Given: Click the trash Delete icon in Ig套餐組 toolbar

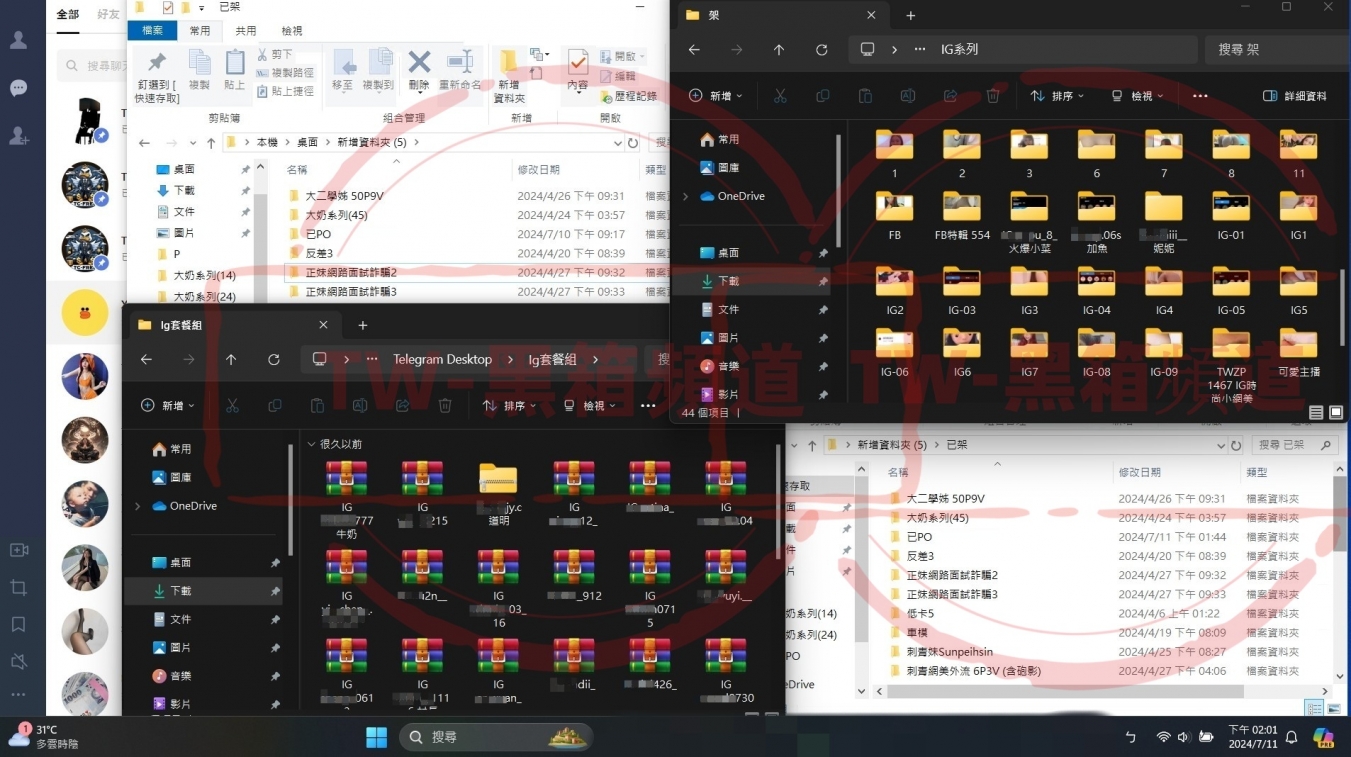Looking at the screenshot, I should pyautogui.click(x=445, y=406).
